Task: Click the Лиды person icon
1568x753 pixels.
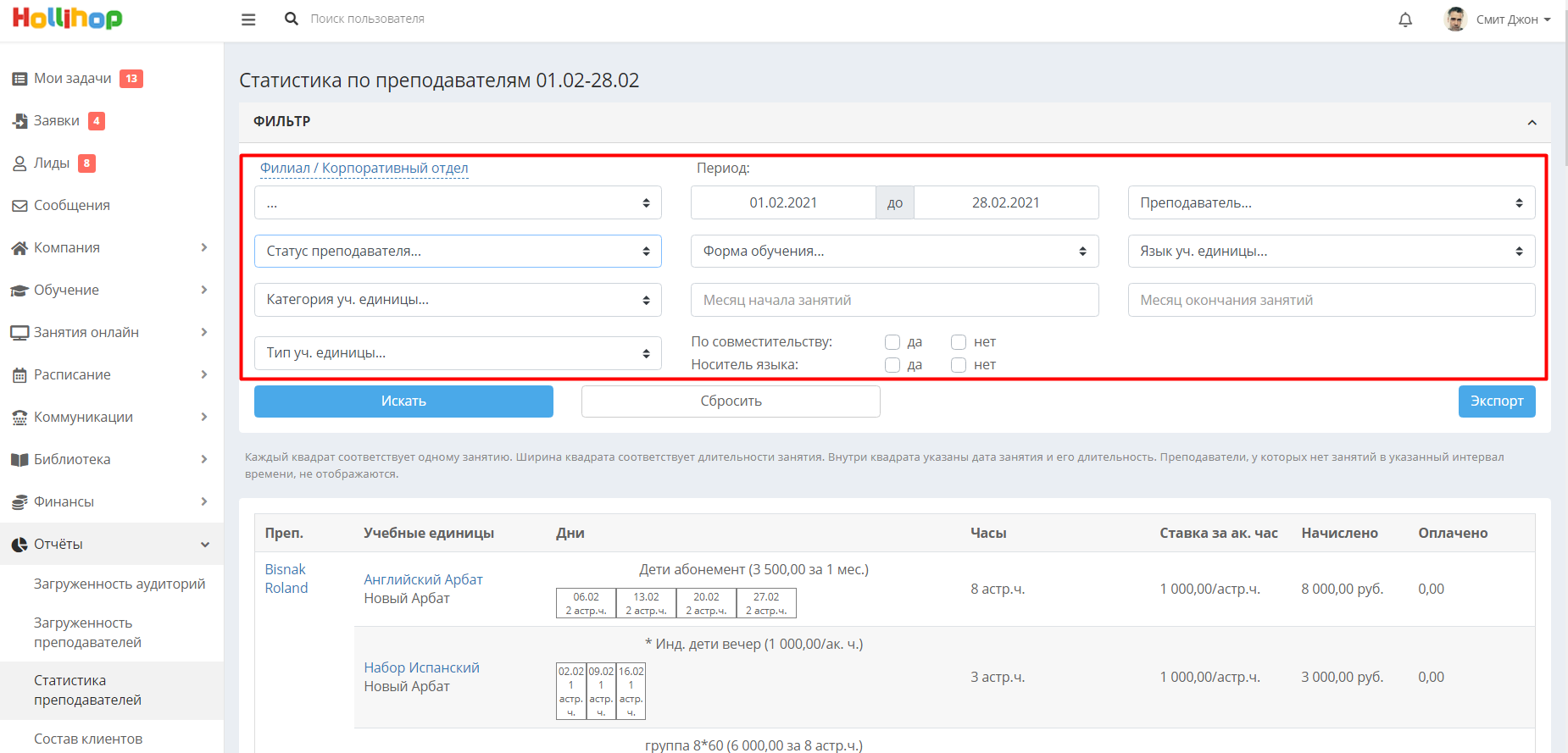Action: (19, 163)
